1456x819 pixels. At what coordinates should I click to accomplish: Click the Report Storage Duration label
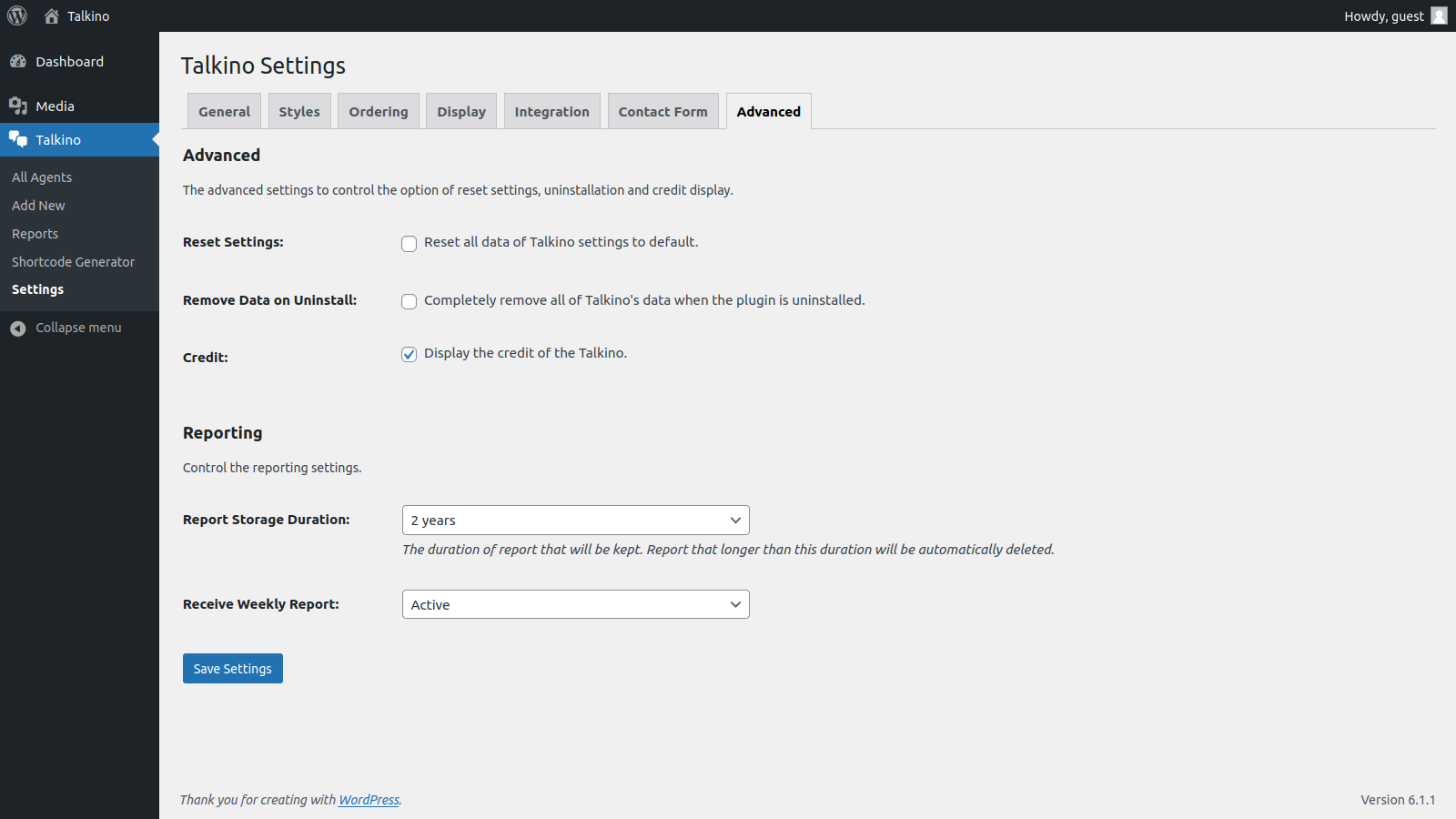click(x=267, y=520)
